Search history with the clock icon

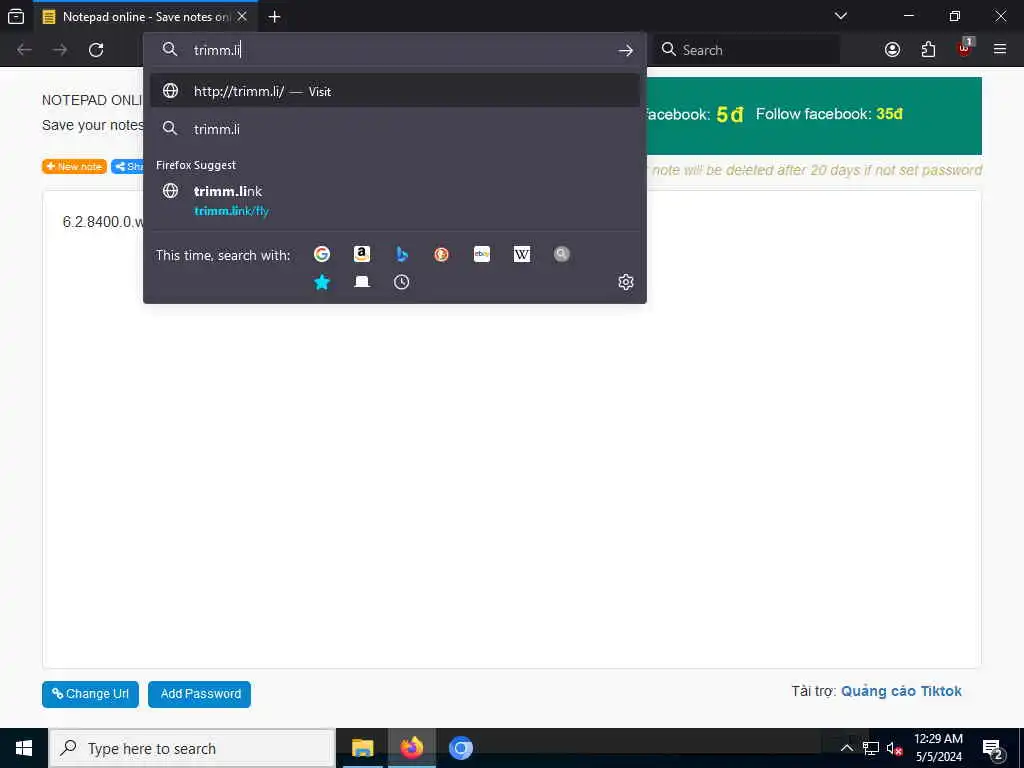(402, 282)
